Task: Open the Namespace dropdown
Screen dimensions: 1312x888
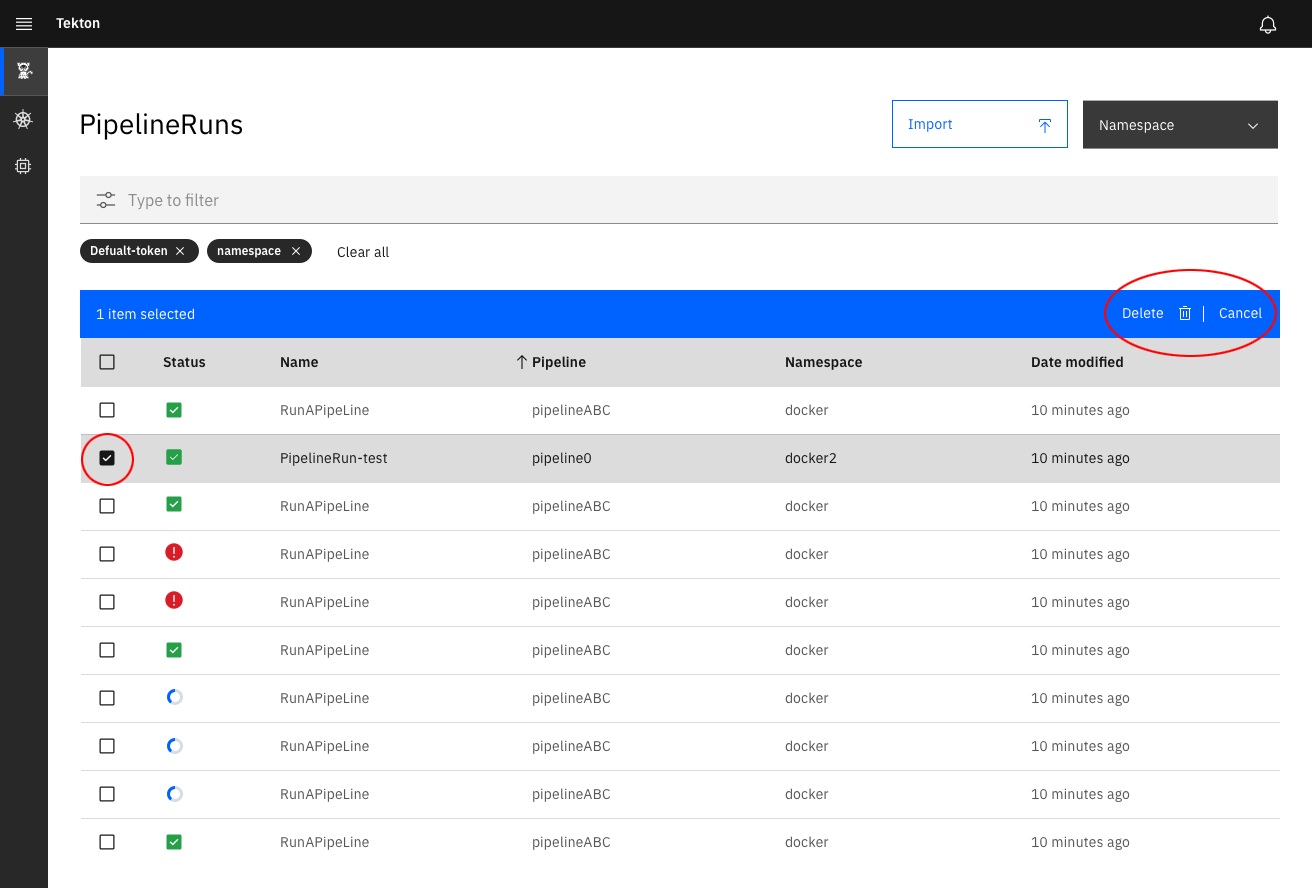Action: pos(1180,124)
